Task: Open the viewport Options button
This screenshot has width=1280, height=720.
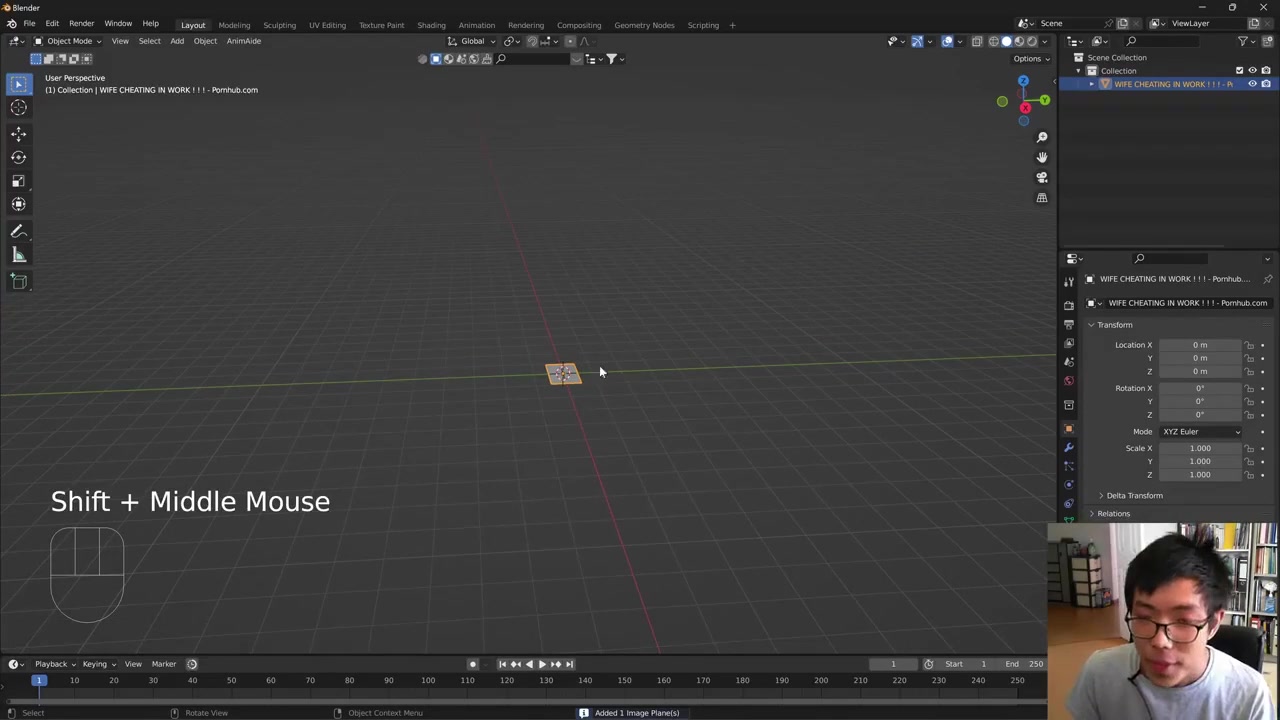Action: coord(1029,59)
